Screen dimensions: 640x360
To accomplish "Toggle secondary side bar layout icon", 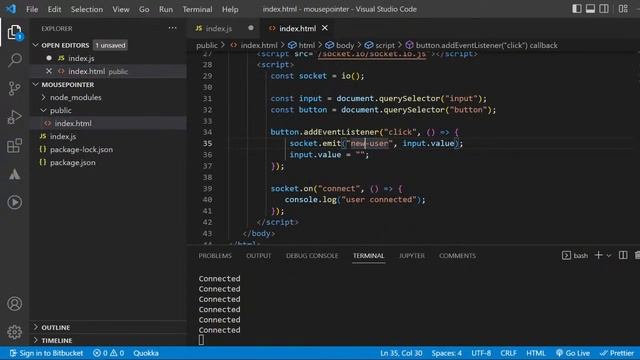I will 604,9.
